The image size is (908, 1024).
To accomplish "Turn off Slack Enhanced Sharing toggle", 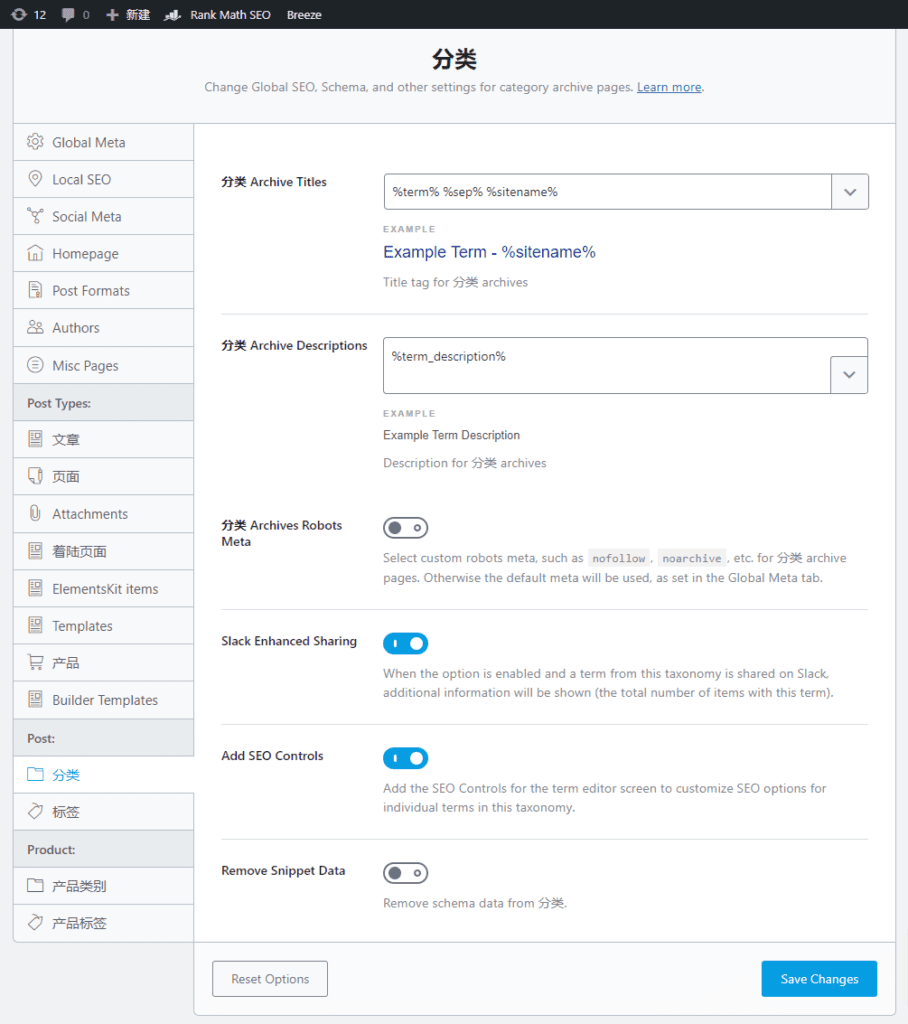I will 406,643.
